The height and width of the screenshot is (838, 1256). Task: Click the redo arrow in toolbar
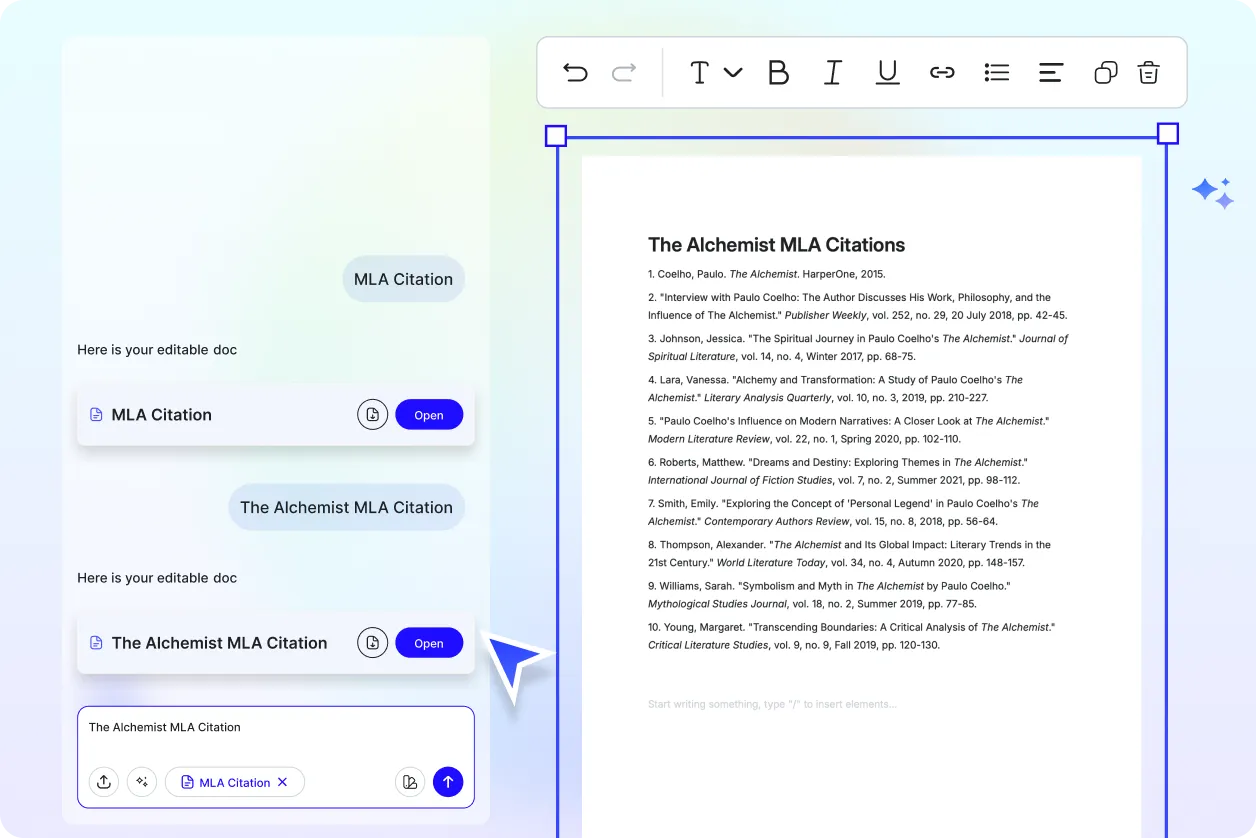click(624, 72)
